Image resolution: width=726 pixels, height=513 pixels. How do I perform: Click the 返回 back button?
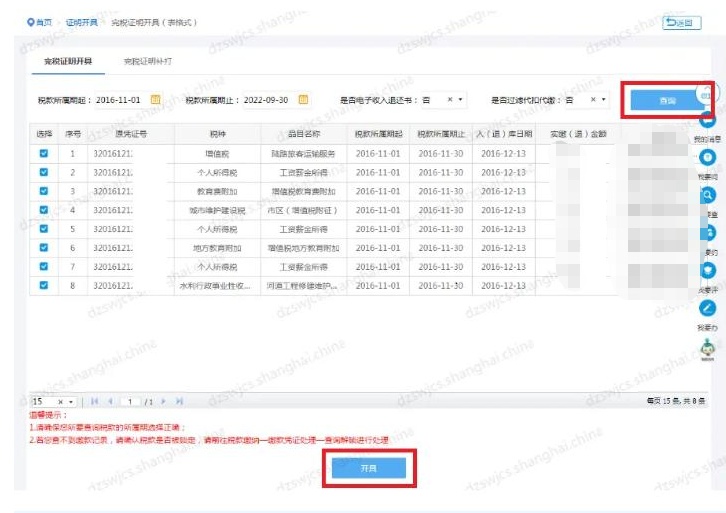click(682, 22)
